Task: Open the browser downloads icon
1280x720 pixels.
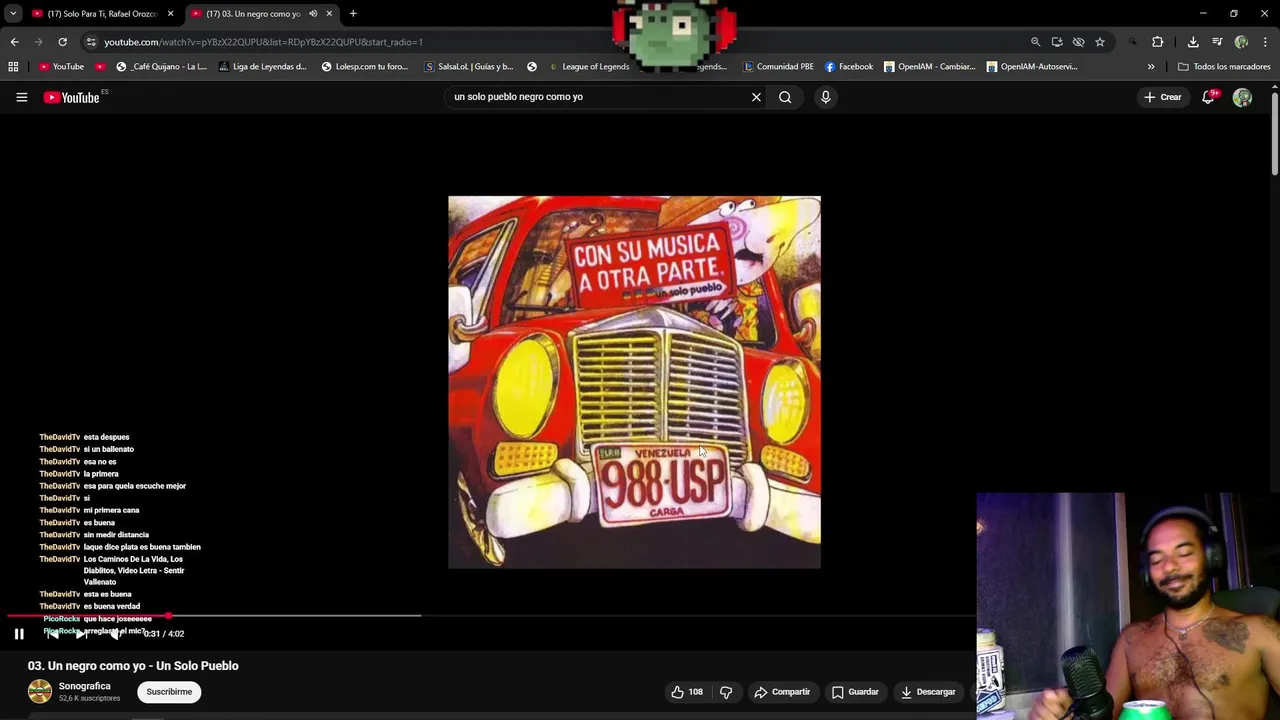Action: tap(1193, 42)
